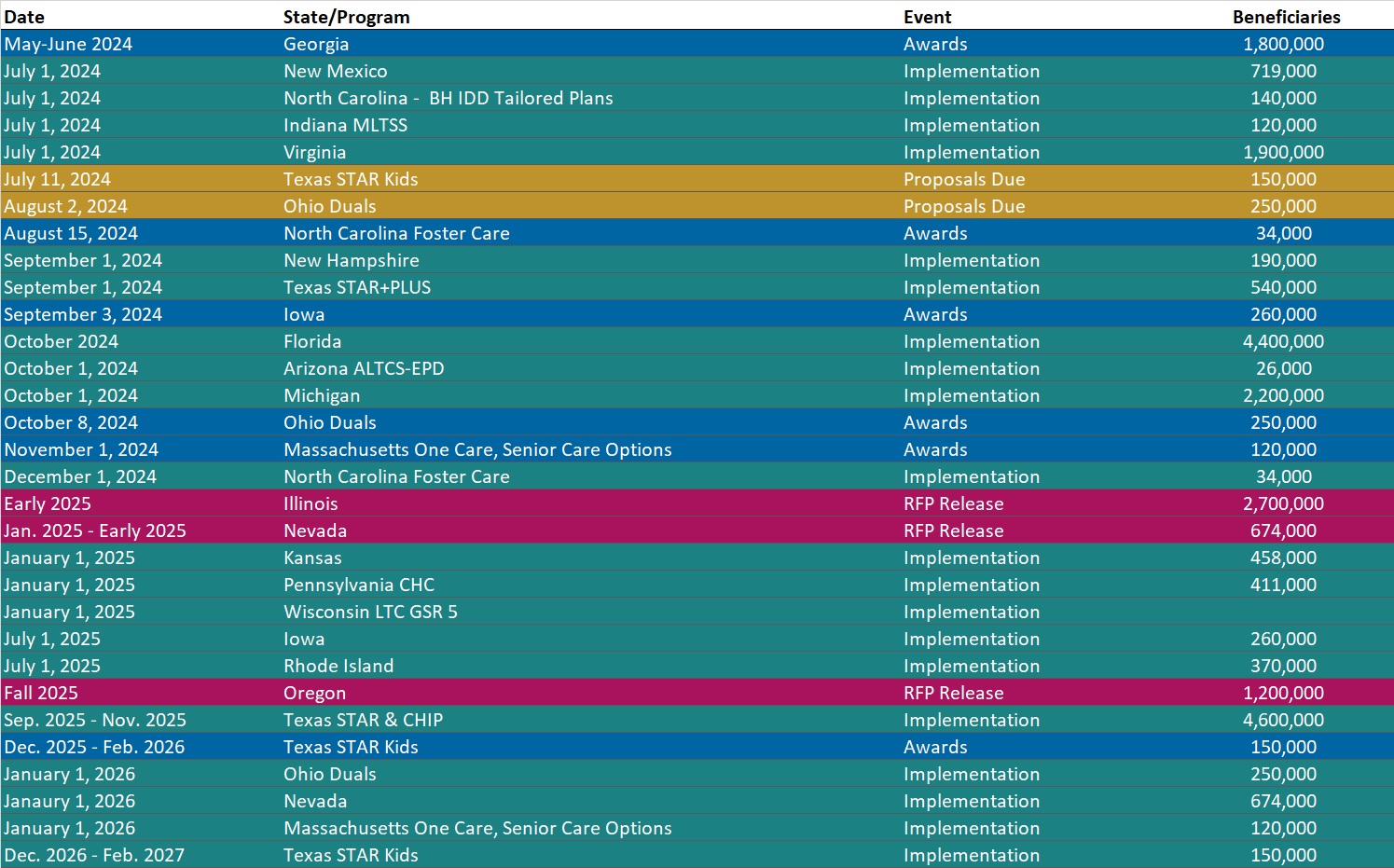
Task: Select the 'Kansas' cell
Action: 312,558
